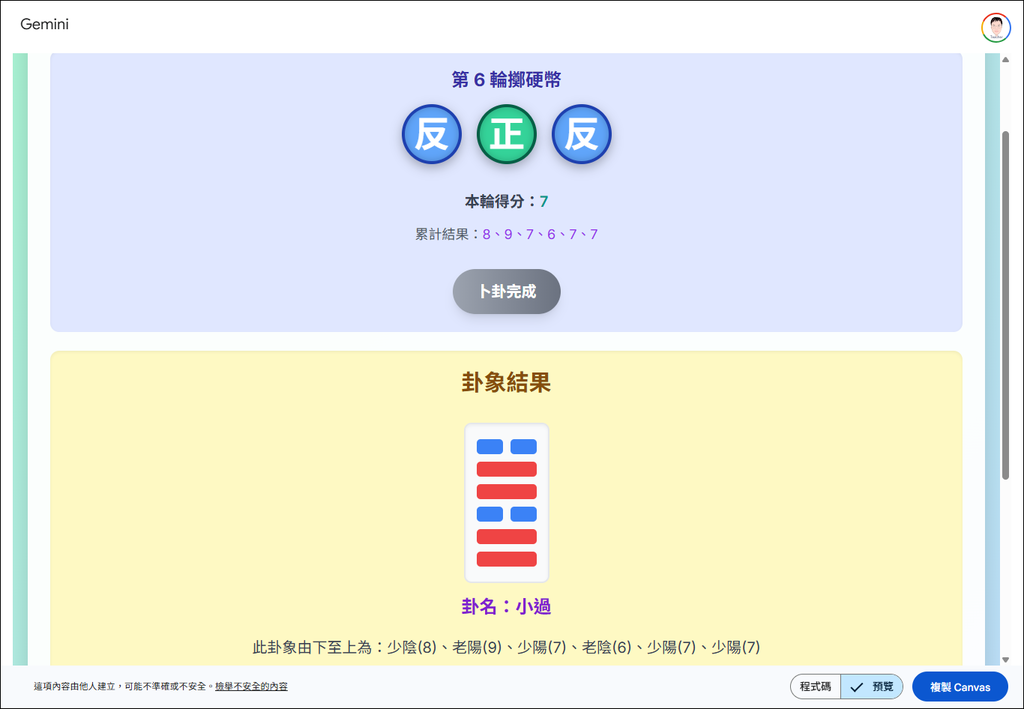
Task: Click the green 正 coin
Action: click(x=507, y=134)
